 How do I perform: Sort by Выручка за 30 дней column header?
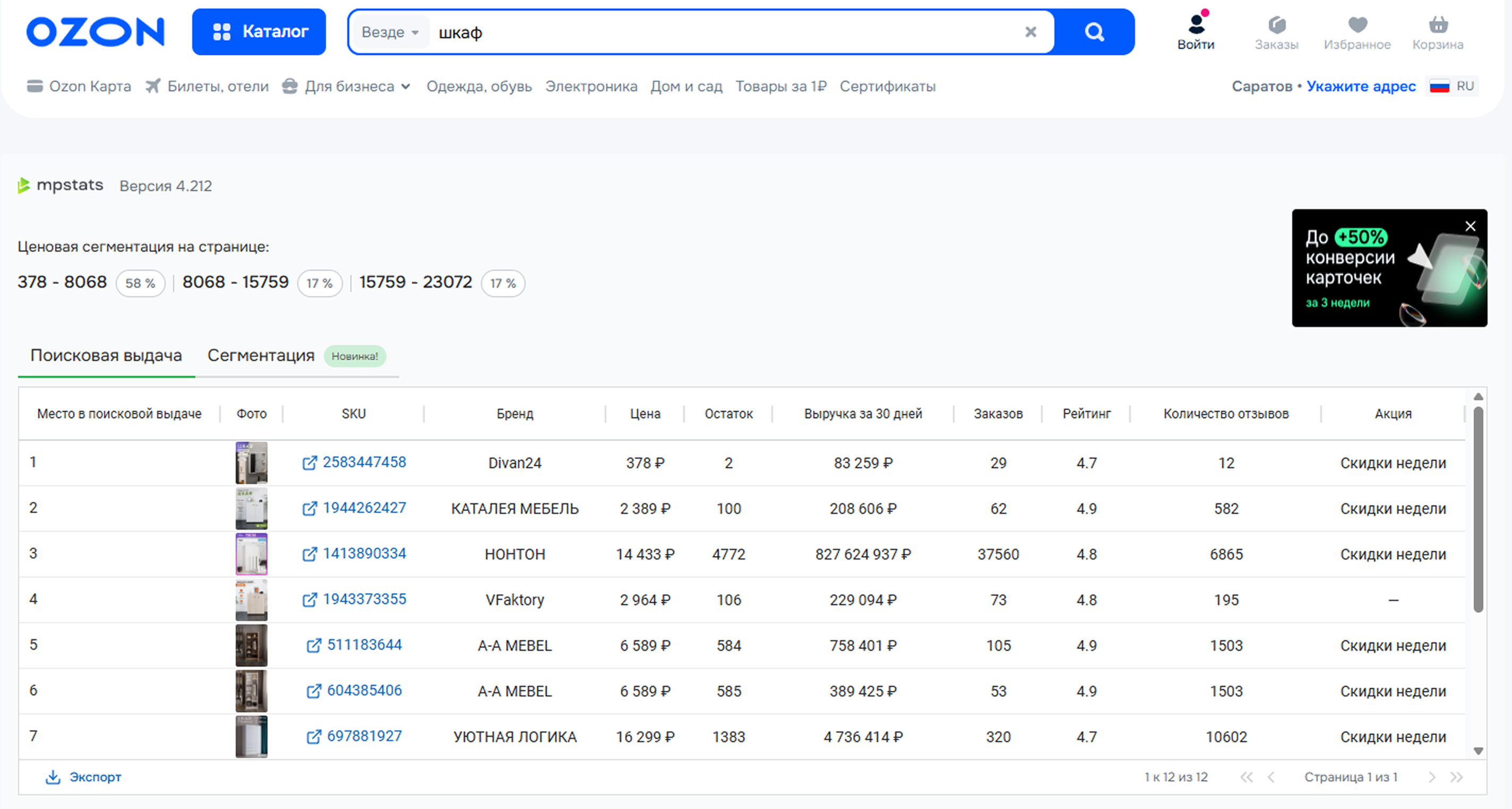[x=863, y=414]
